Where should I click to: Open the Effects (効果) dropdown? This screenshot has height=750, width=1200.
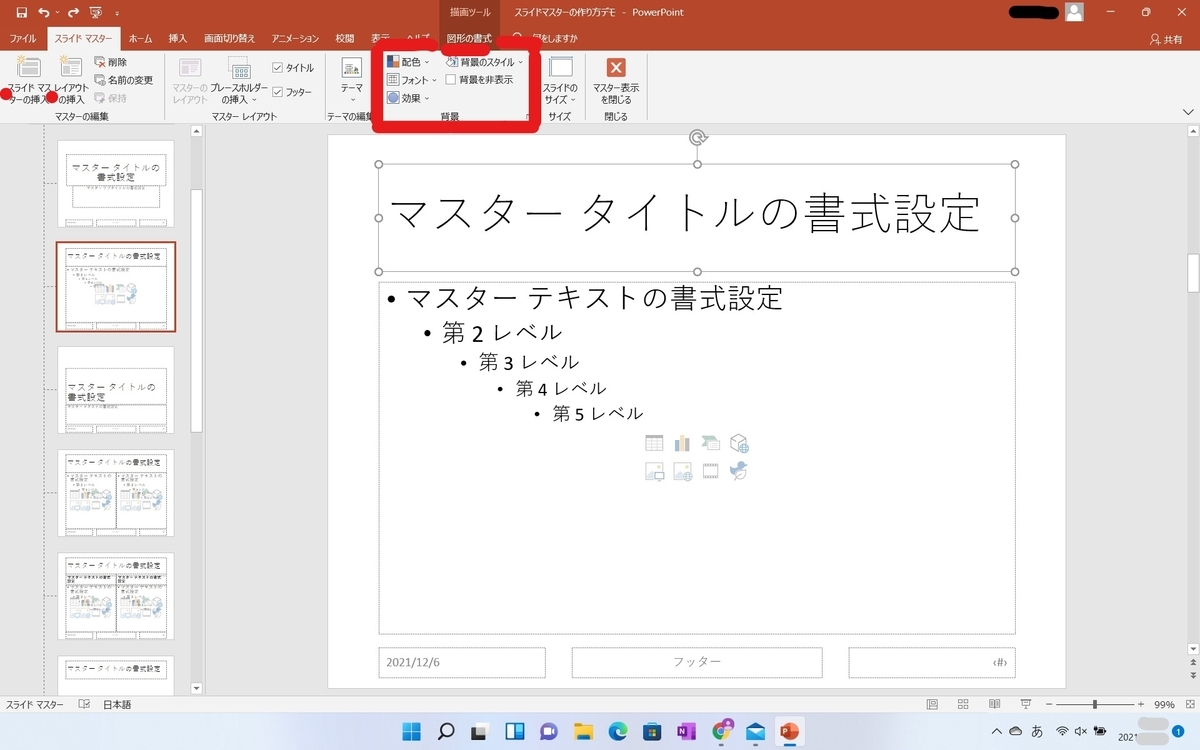[408, 98]
